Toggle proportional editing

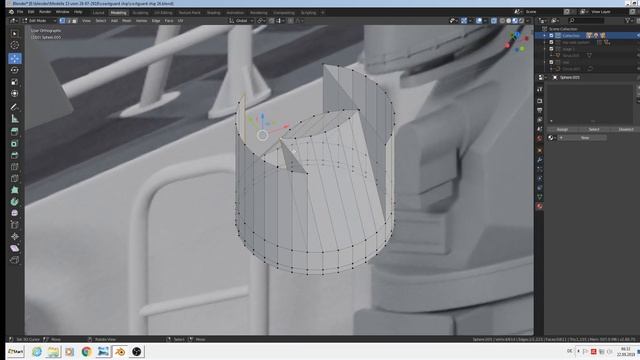pos(290,20)
